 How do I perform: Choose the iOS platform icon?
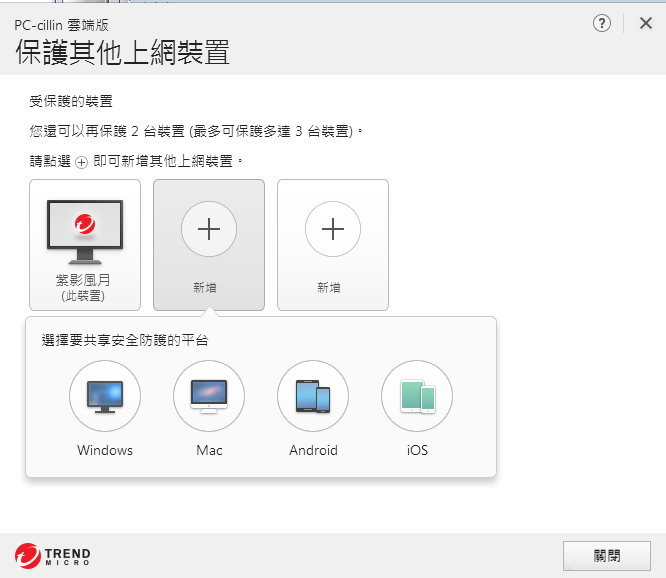(417, 396)
